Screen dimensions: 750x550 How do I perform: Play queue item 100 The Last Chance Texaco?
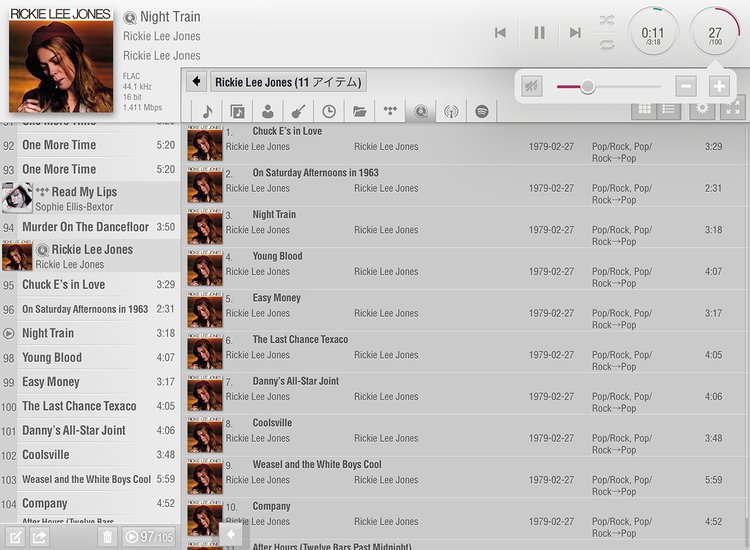(x=89, y=406)
